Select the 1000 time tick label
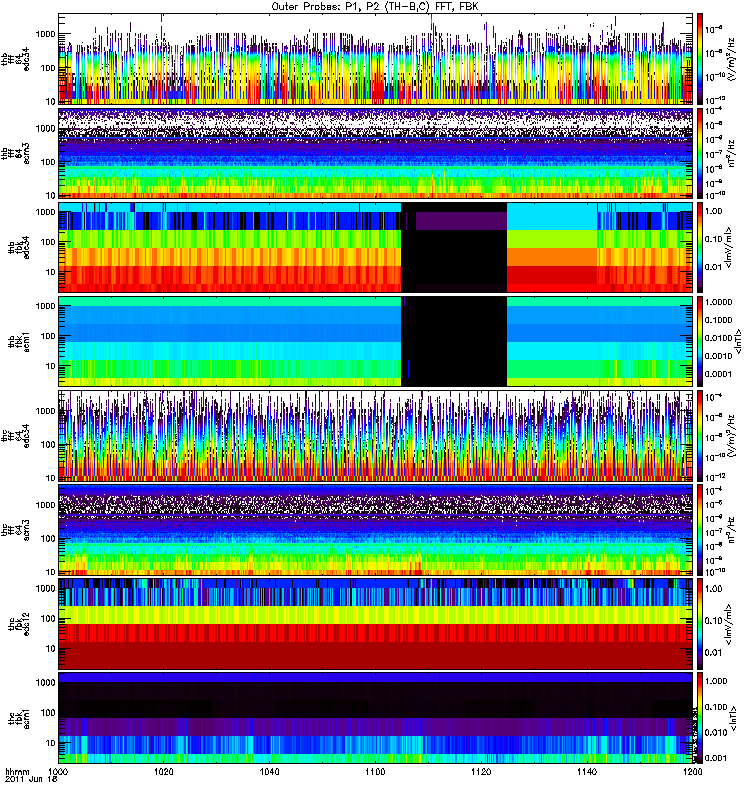Screen dimensions: 750x800 pyautogui.click(x=59, y=773)
